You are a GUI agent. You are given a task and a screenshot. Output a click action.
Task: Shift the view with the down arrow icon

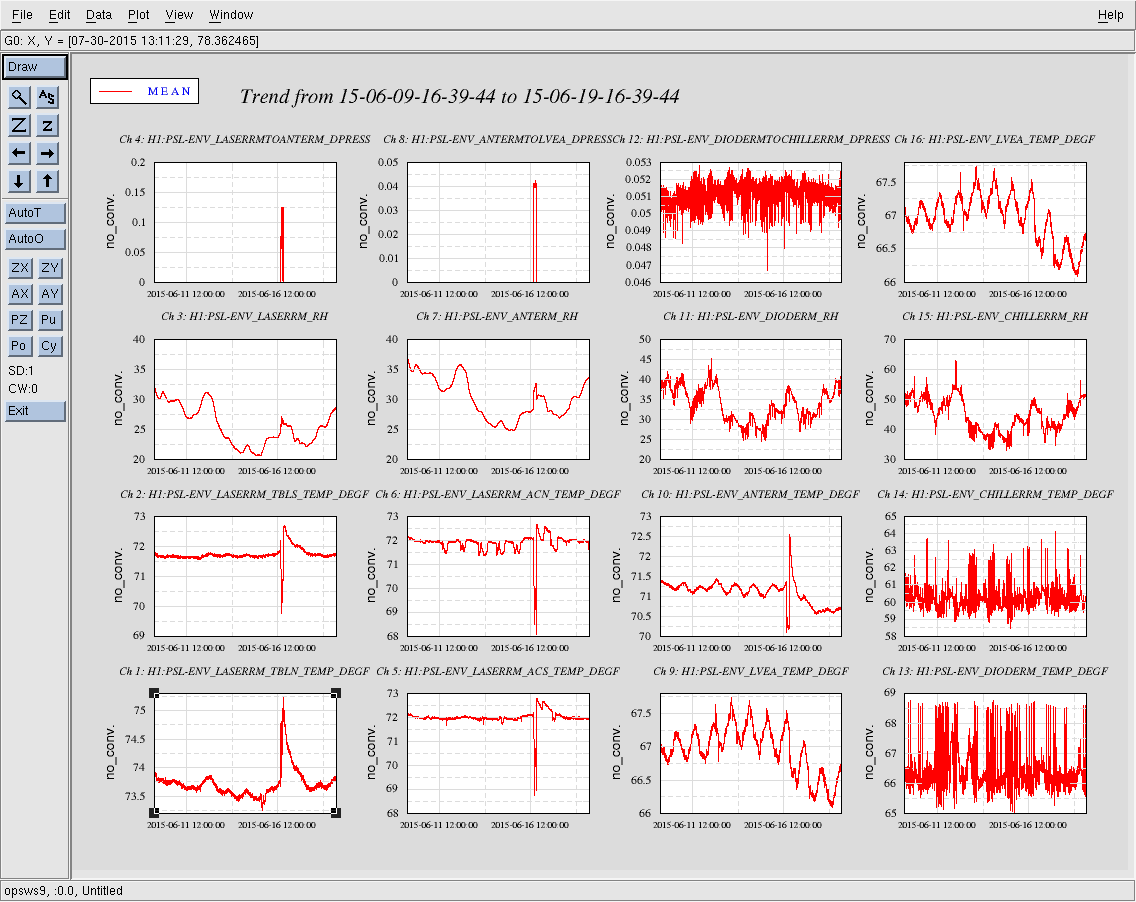click(20, 181)
